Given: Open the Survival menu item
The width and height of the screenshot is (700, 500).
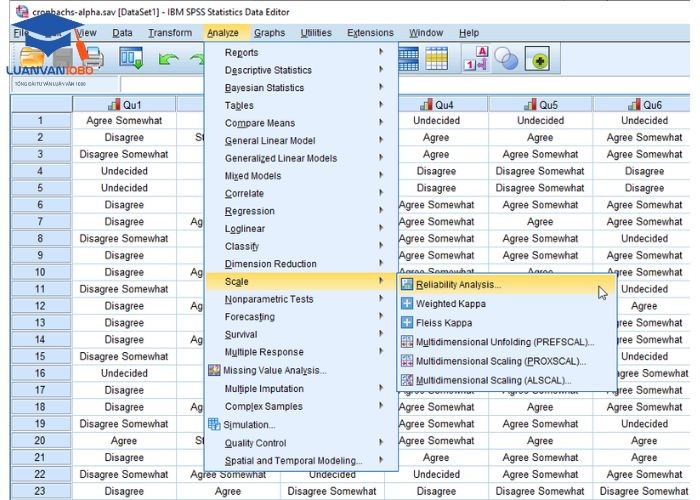Looking at the screenshot, I should click(x=241, y=334).
